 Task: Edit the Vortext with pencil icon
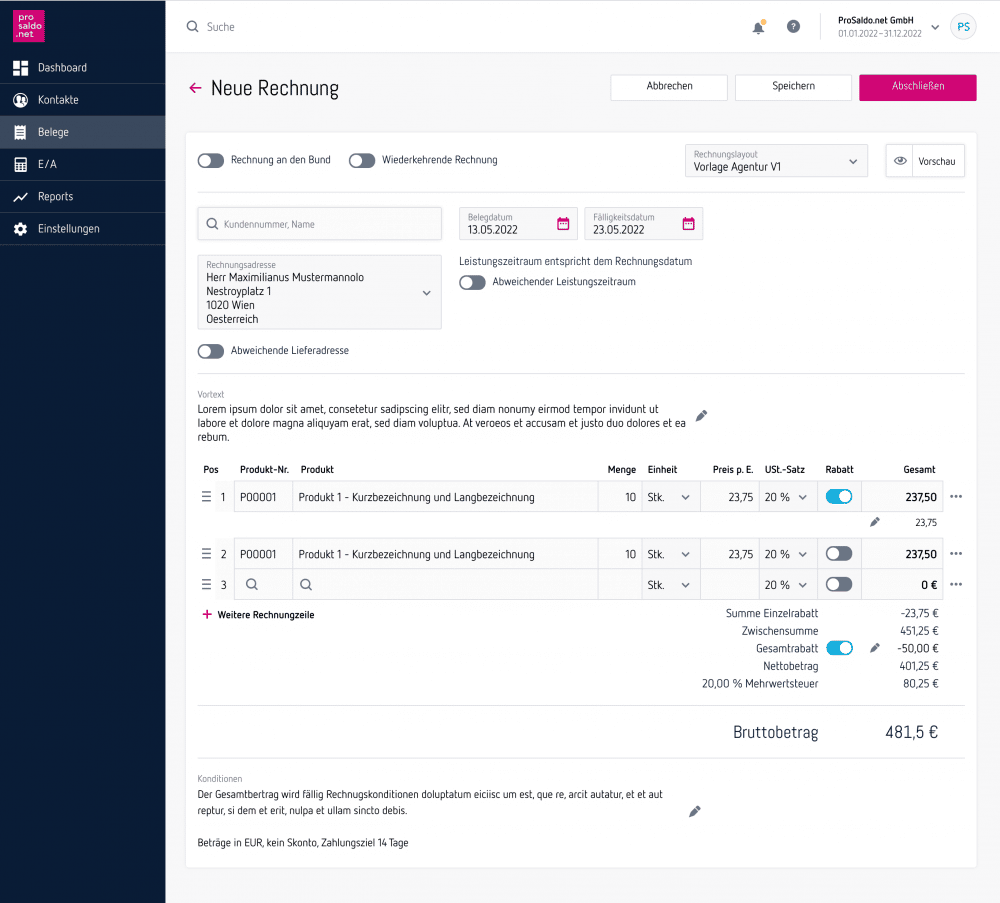point(701,416)
